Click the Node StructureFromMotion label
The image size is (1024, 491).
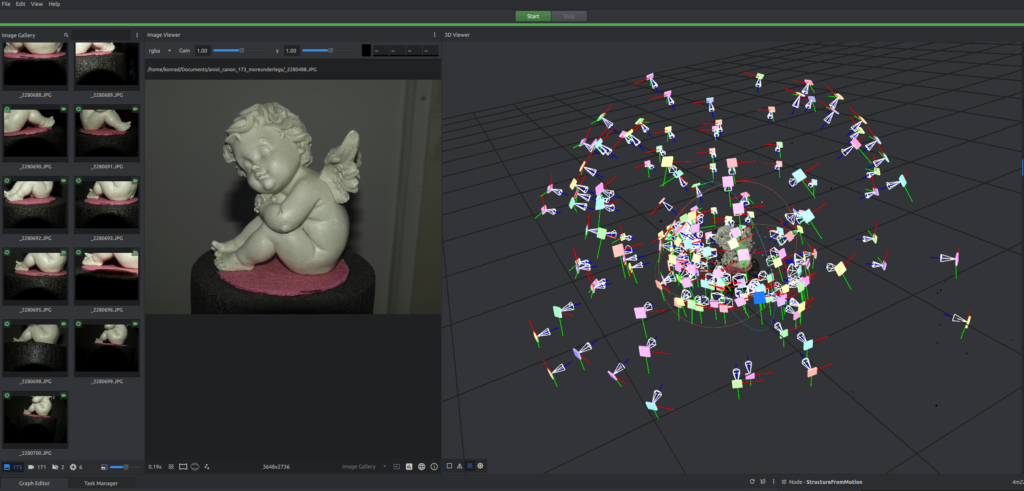825,482
